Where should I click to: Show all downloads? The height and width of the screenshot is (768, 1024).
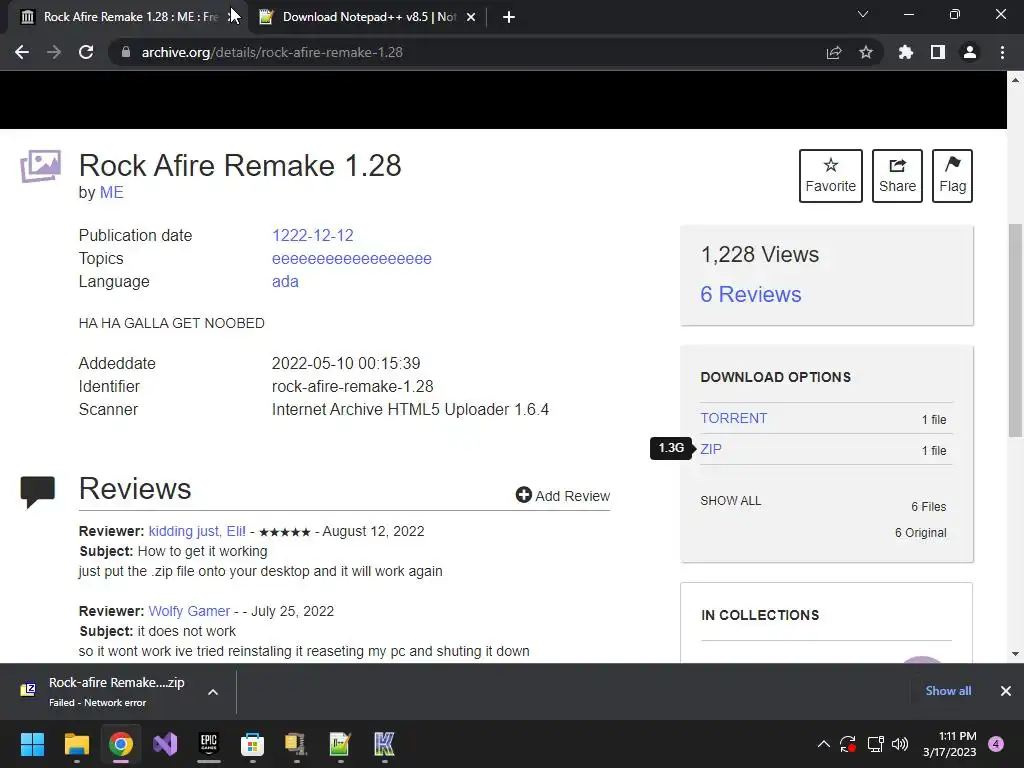tap(948, 691)
